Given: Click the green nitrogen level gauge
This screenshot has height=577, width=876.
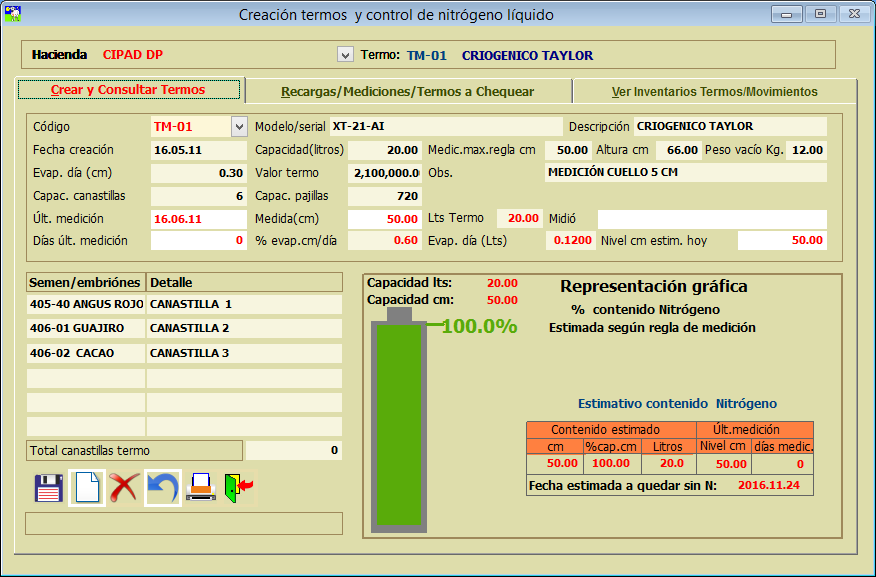Looking at the screenshot, I should [399, 425].
